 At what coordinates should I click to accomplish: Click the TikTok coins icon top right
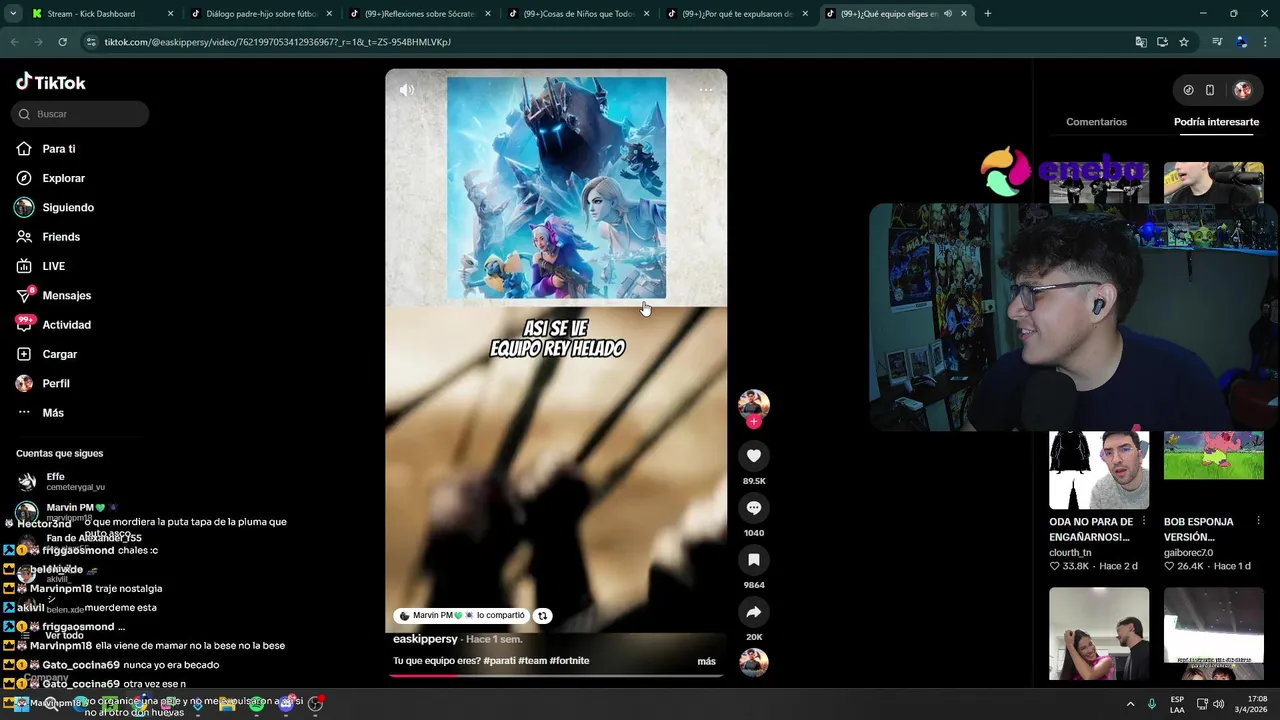point(1188,90)
